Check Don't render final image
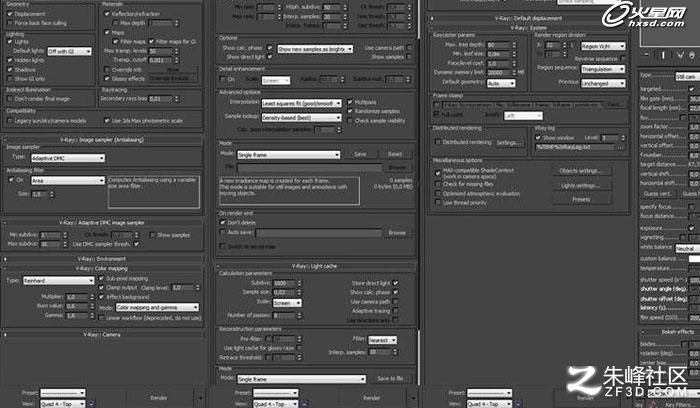Viewport: 700px width, 408px height. (x=10, y=99)
